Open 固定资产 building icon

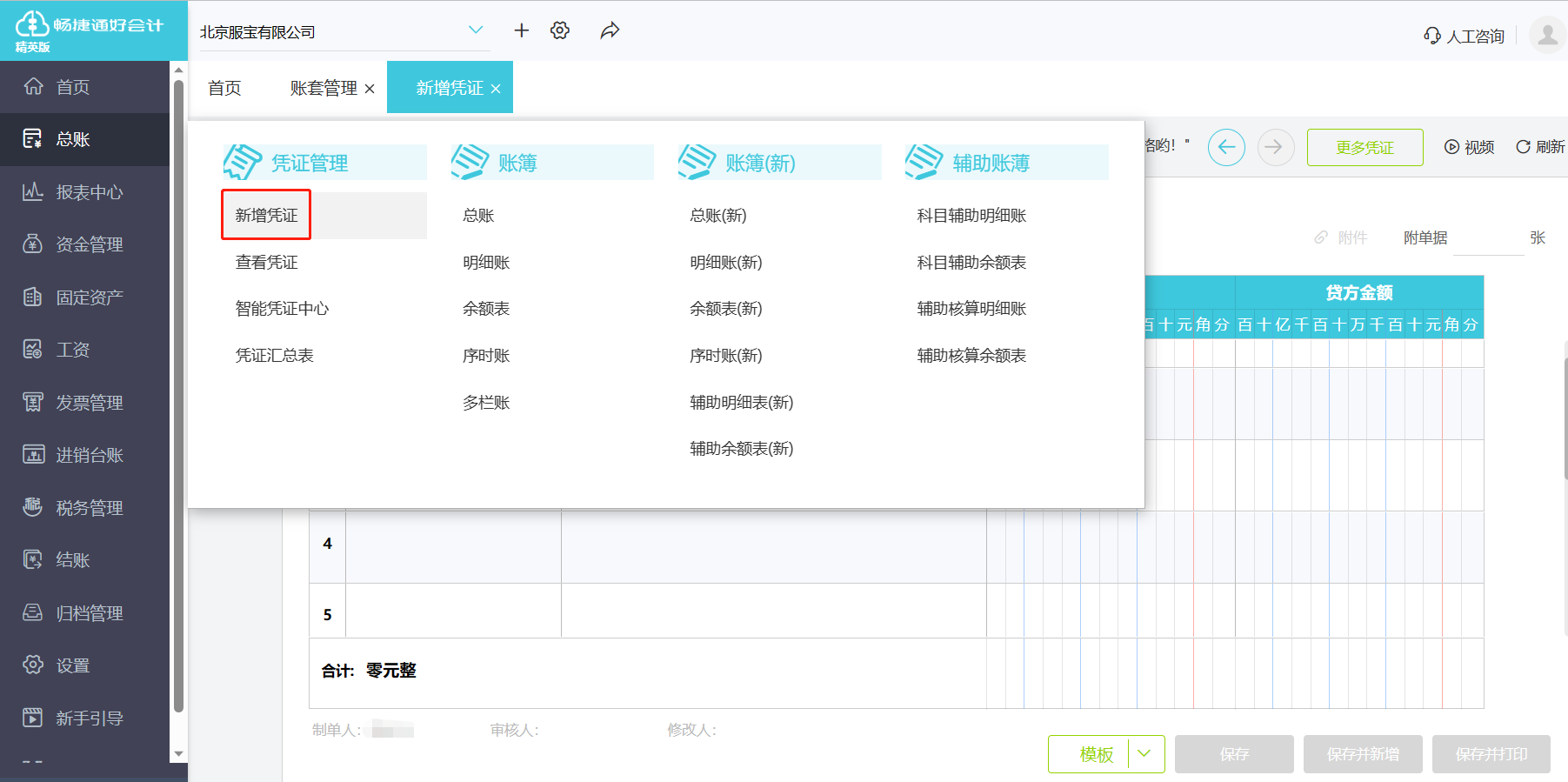[x=33, y=297]
